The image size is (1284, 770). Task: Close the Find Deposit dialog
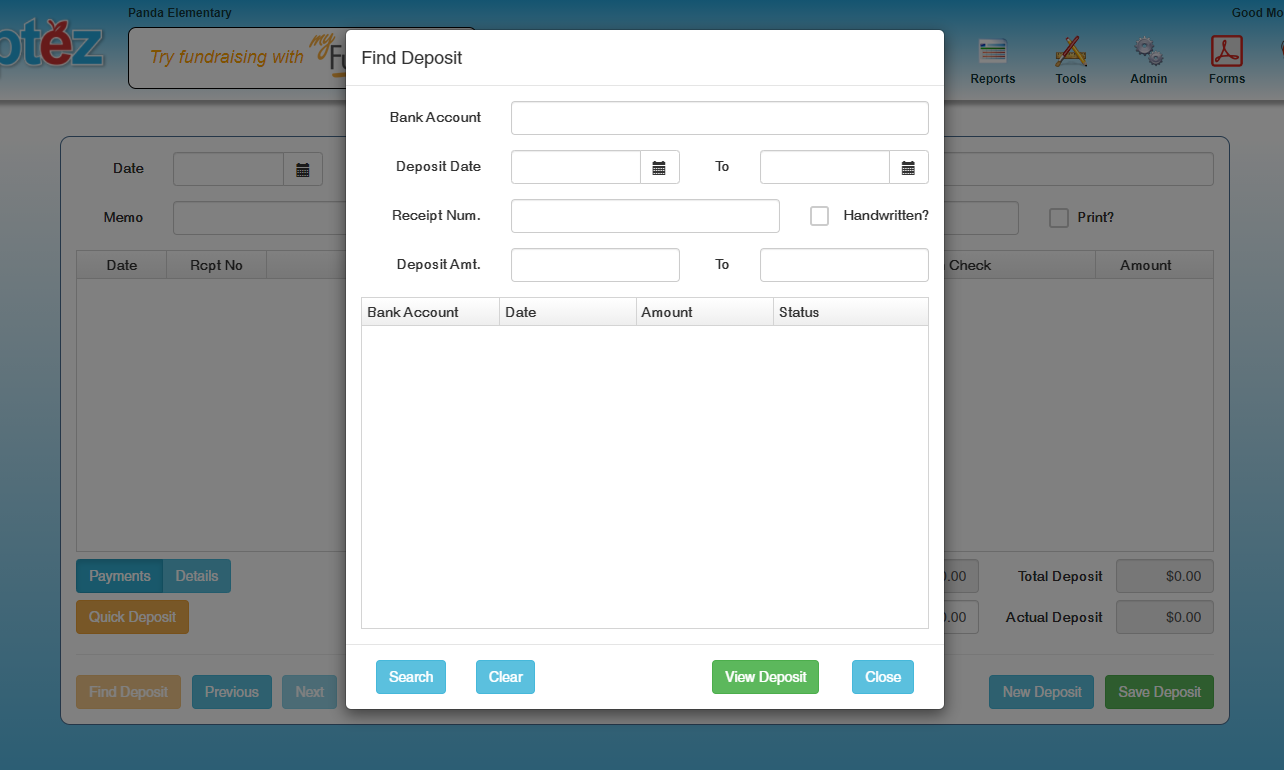(x=882, y=677)
